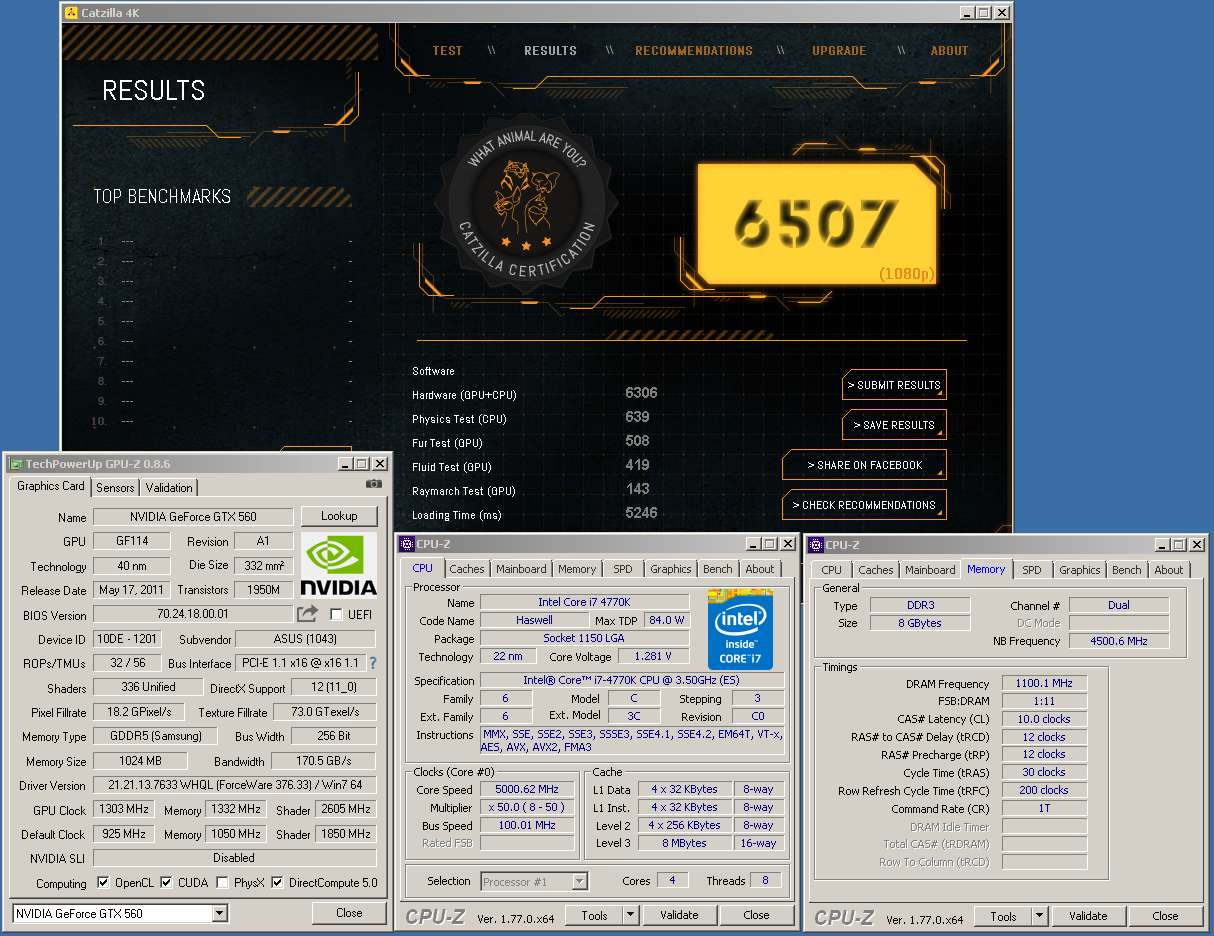Open the RECOMMENDATIONS tab in Catzilla
The width and height of the screenshot is (1214, 936).
[x=694, y=50]
